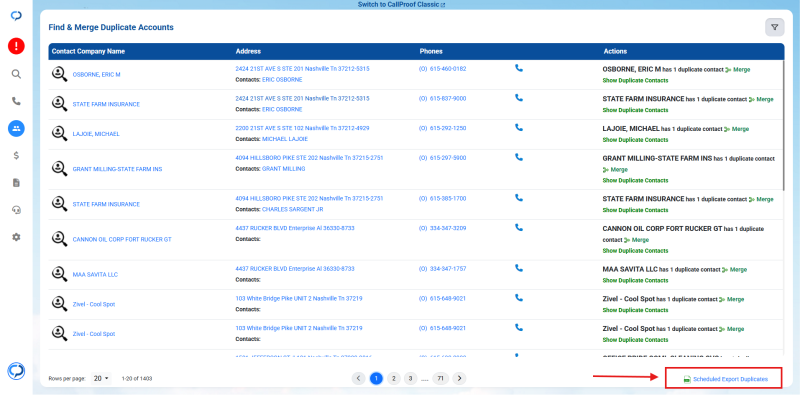
Task: Call 334-347-3209 using phone icon
Action: (x=519, y=228)
